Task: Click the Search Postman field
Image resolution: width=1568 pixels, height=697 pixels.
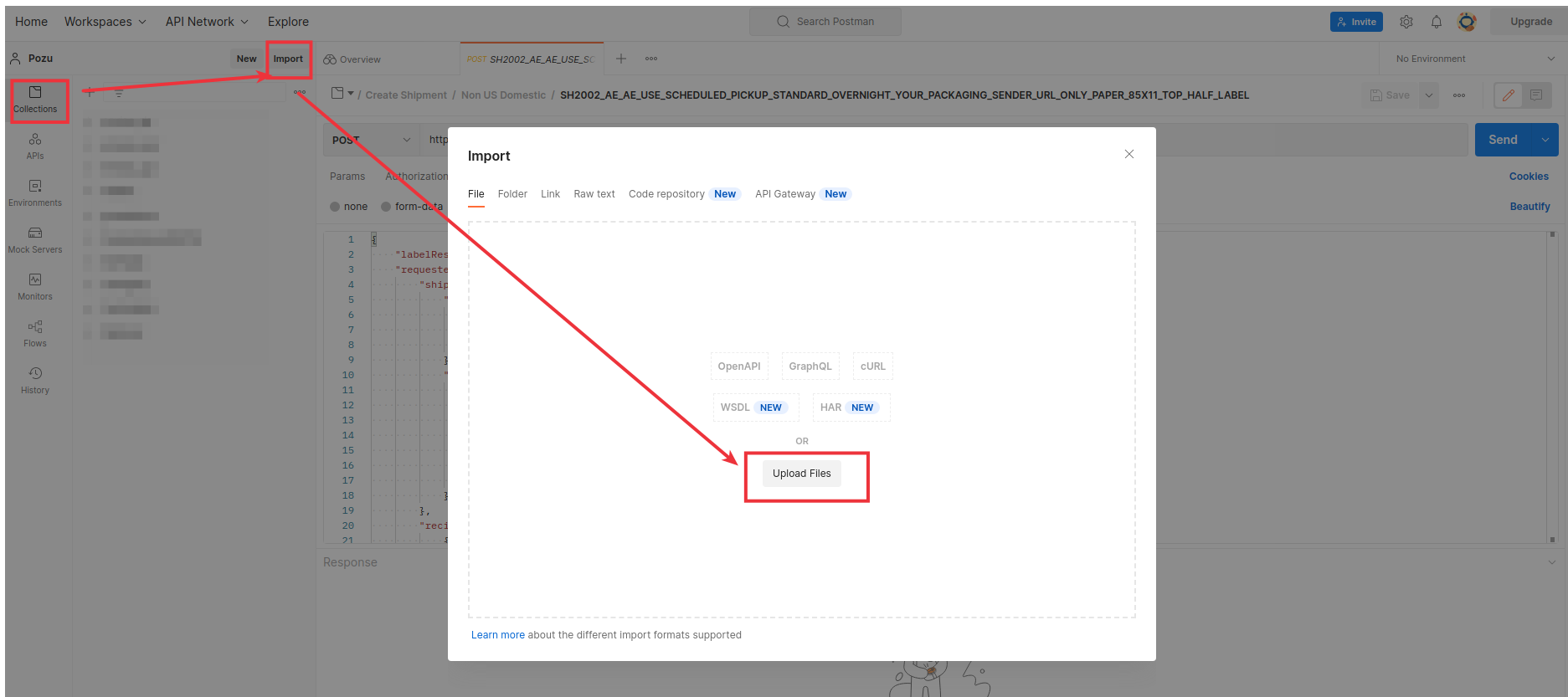Action: point(825,22)
